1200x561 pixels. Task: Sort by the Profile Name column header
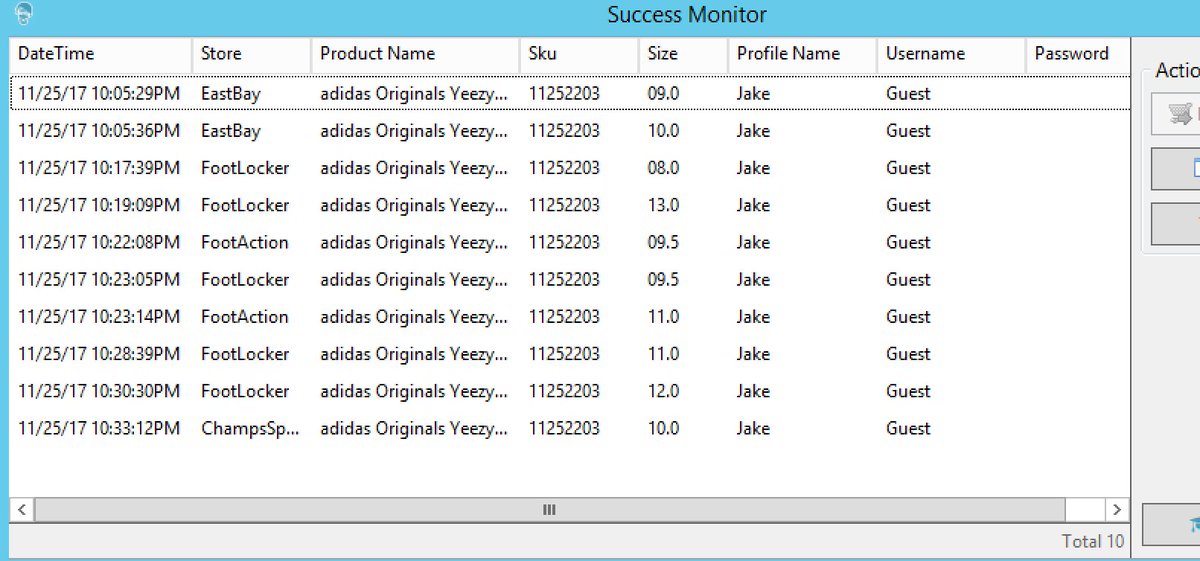[x=802, y=54]
